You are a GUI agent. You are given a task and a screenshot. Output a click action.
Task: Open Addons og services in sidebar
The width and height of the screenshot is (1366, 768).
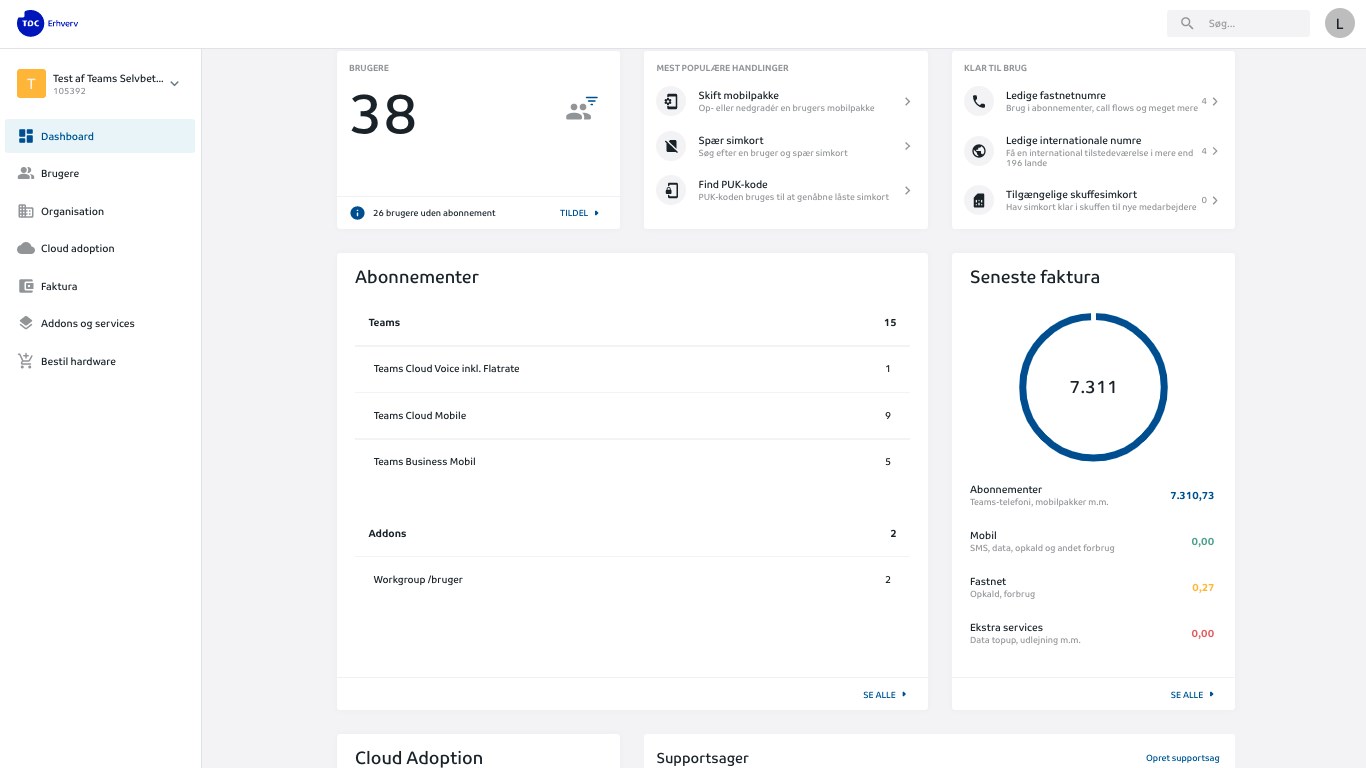coord(100,323)
